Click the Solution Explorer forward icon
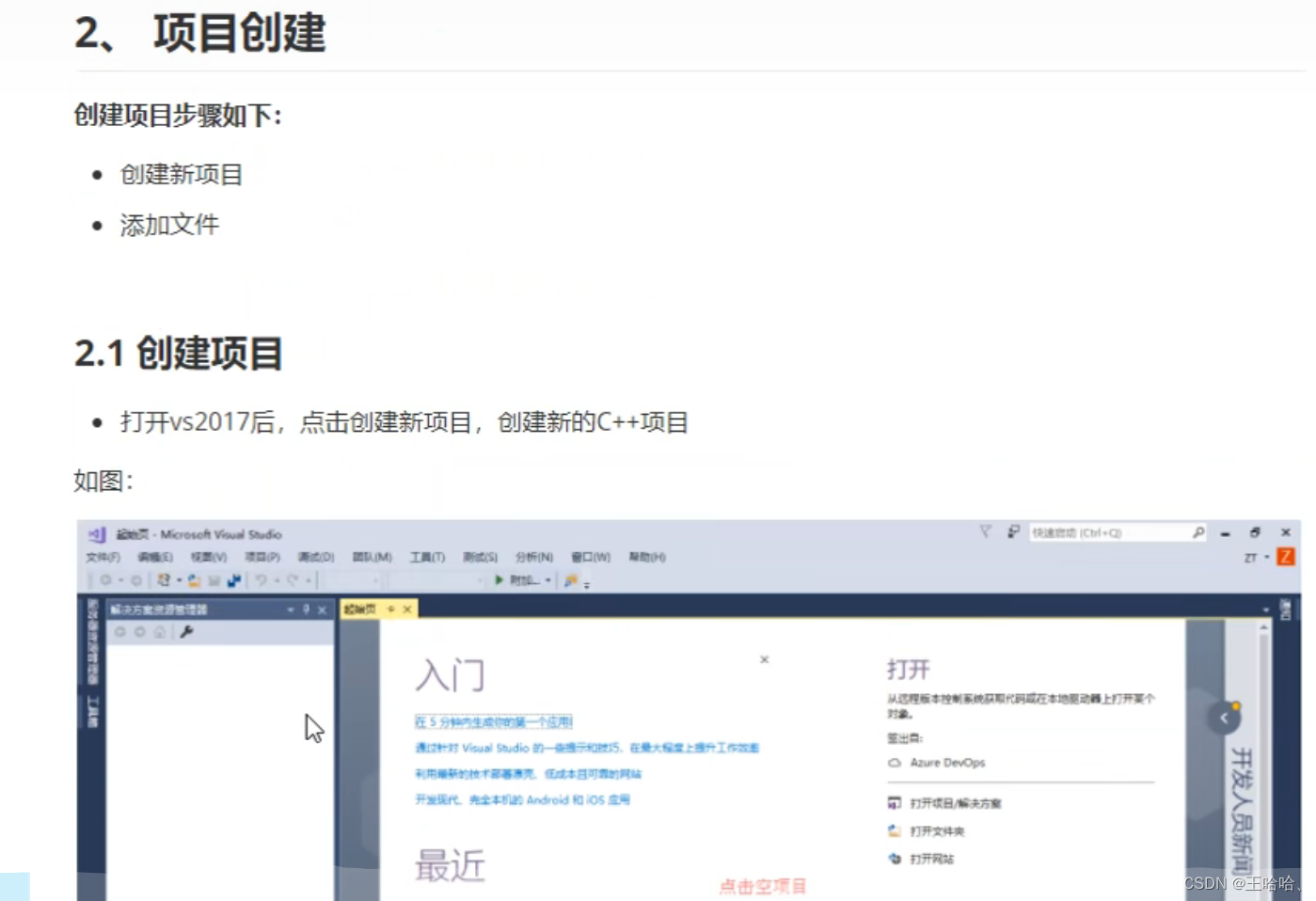 139,632
